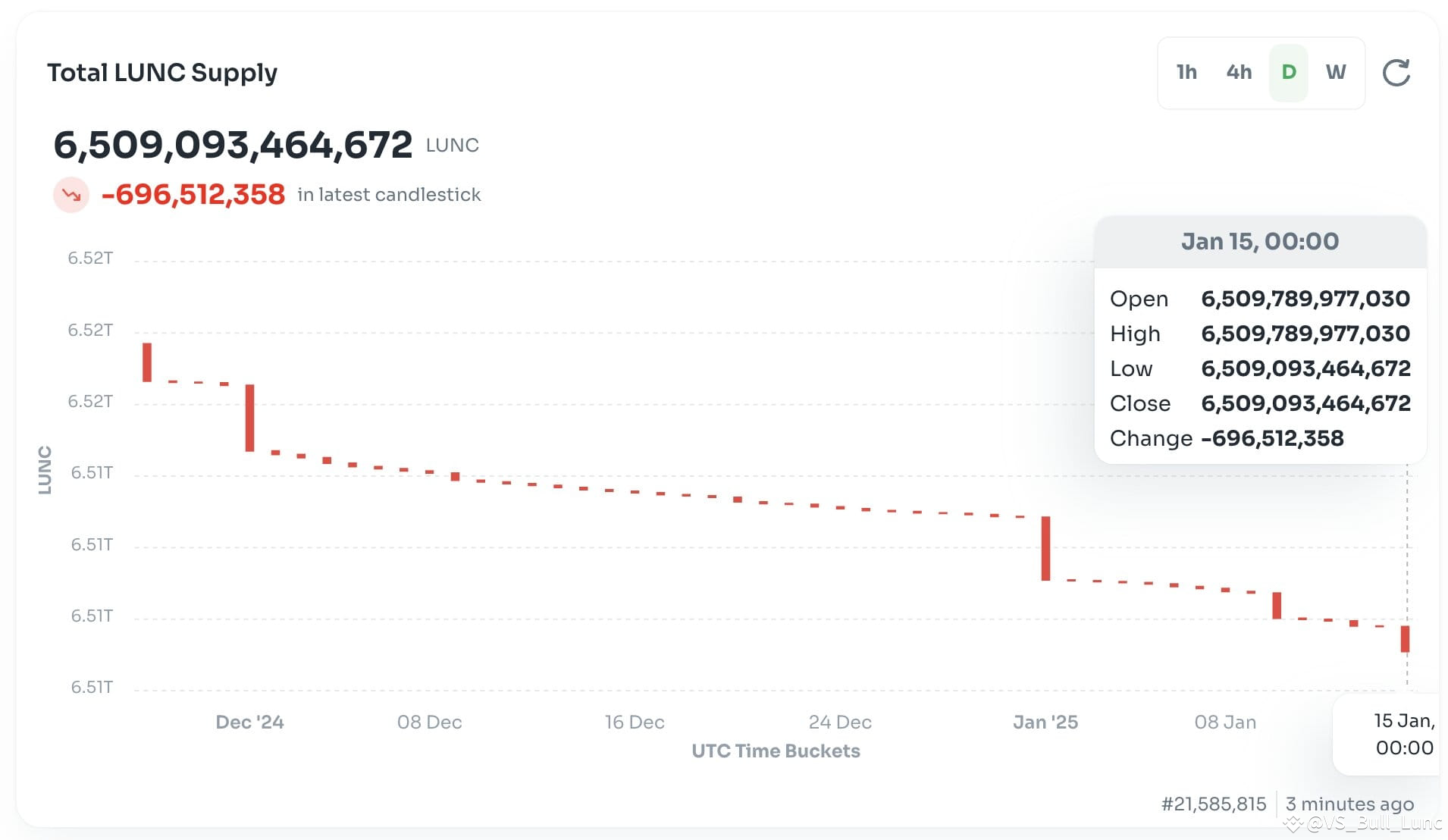Click the topmost 6.52T gridline label
The width and height of the screenshot is (1448, 840).
[x=89, y=258]
